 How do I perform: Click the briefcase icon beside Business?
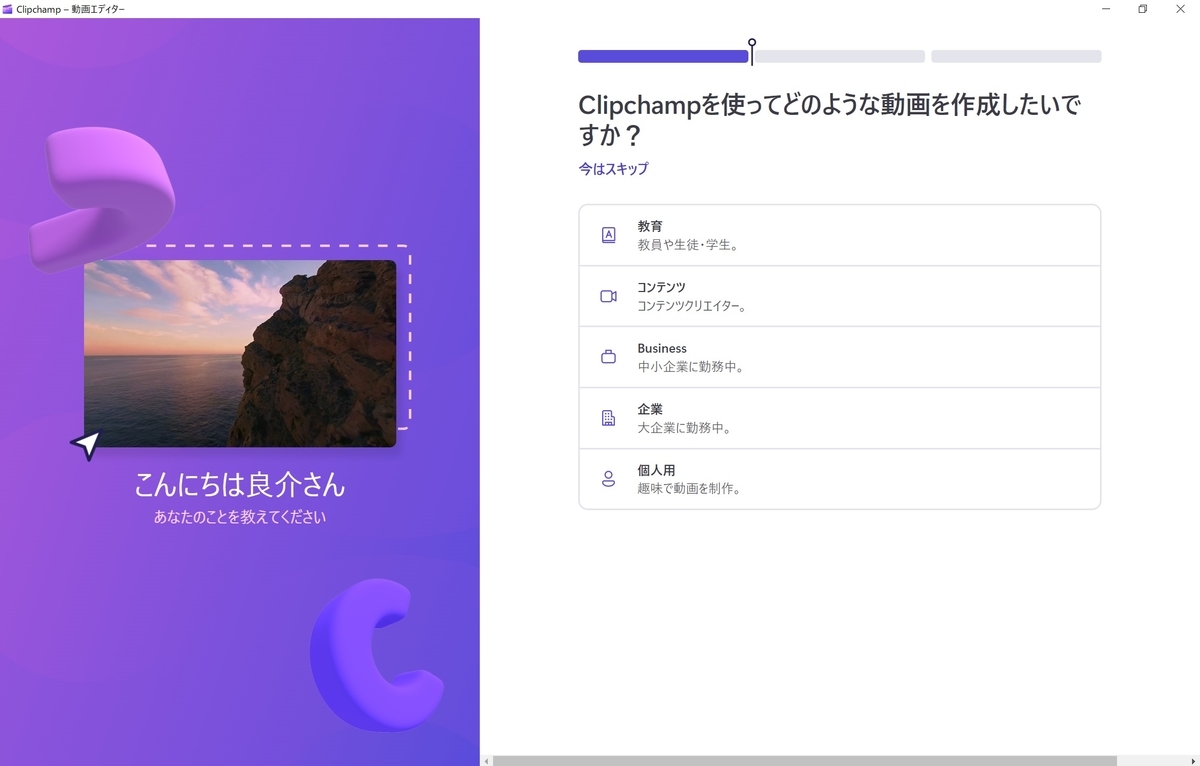[608, 357]
